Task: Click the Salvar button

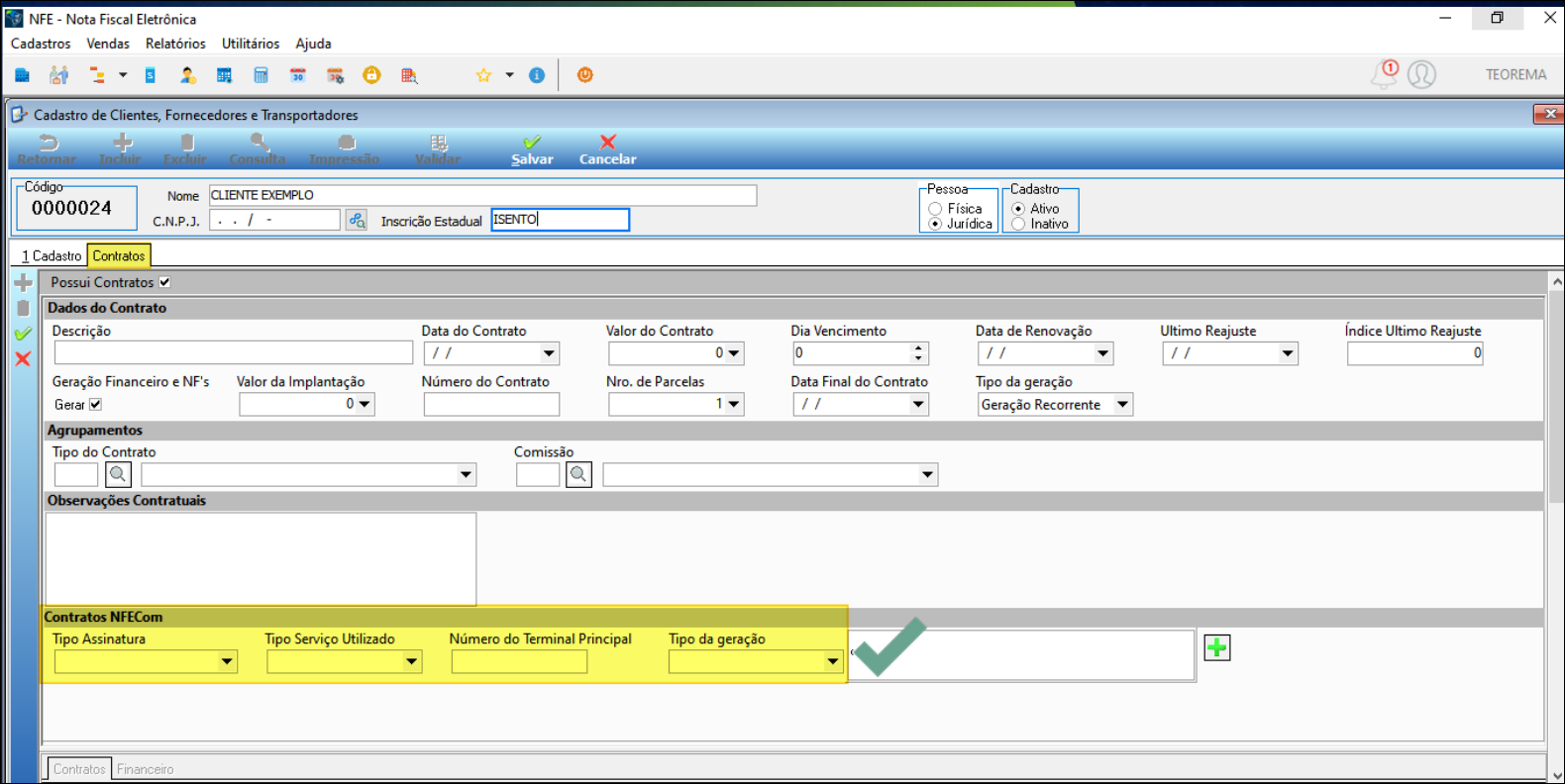Action: [532, 149]
